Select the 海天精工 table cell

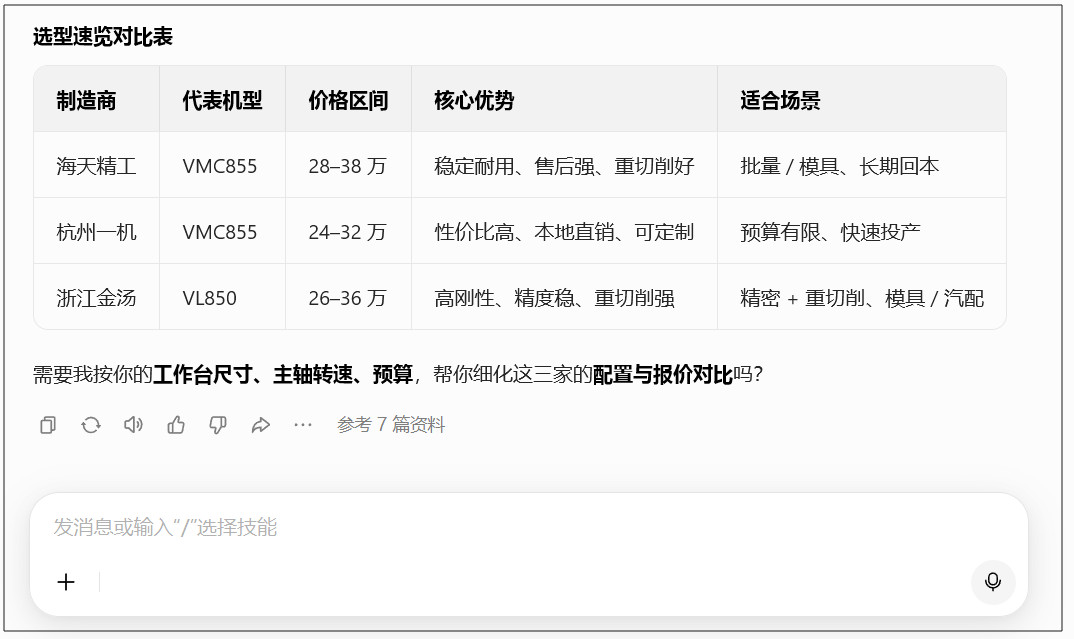tap(96, 166)
